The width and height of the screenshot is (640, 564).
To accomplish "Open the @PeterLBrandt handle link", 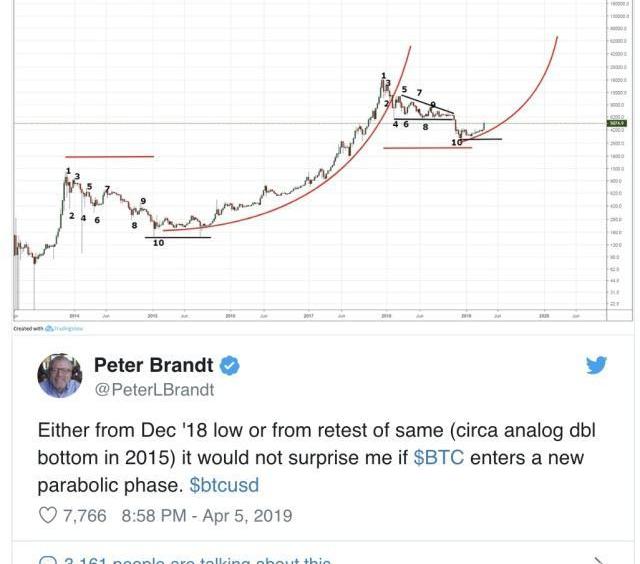I will click(154, 390).
